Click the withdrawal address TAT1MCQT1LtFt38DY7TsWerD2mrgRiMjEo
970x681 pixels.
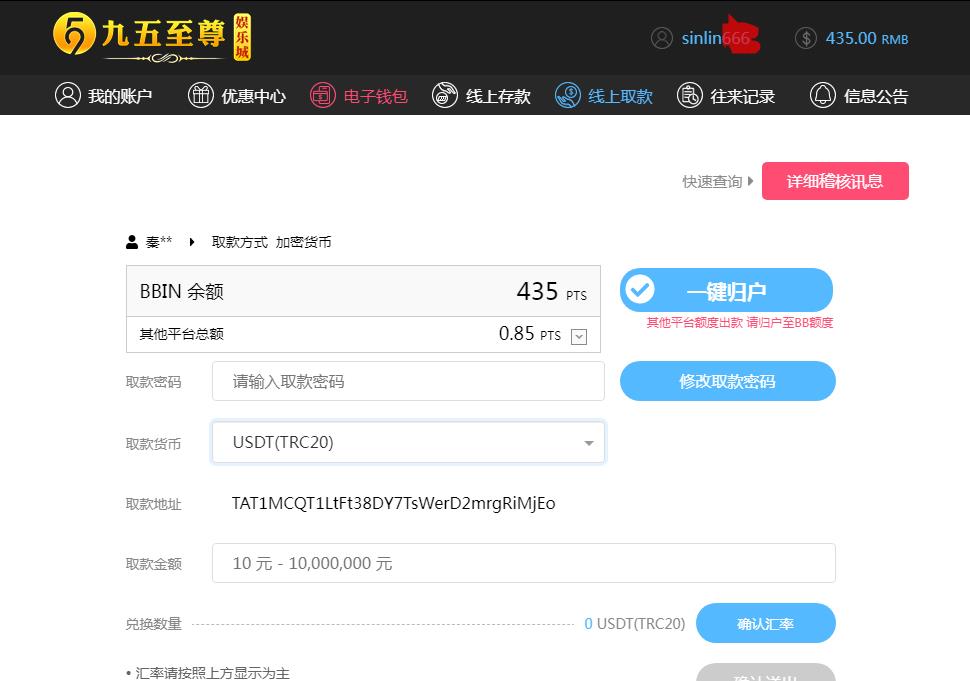coord(393,503)
